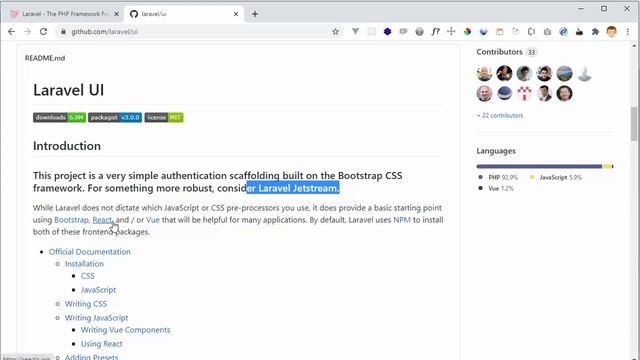This screenshot has height=360, width=640.
Task: Open the React link in introduction
Action: (x=102, y=220)
